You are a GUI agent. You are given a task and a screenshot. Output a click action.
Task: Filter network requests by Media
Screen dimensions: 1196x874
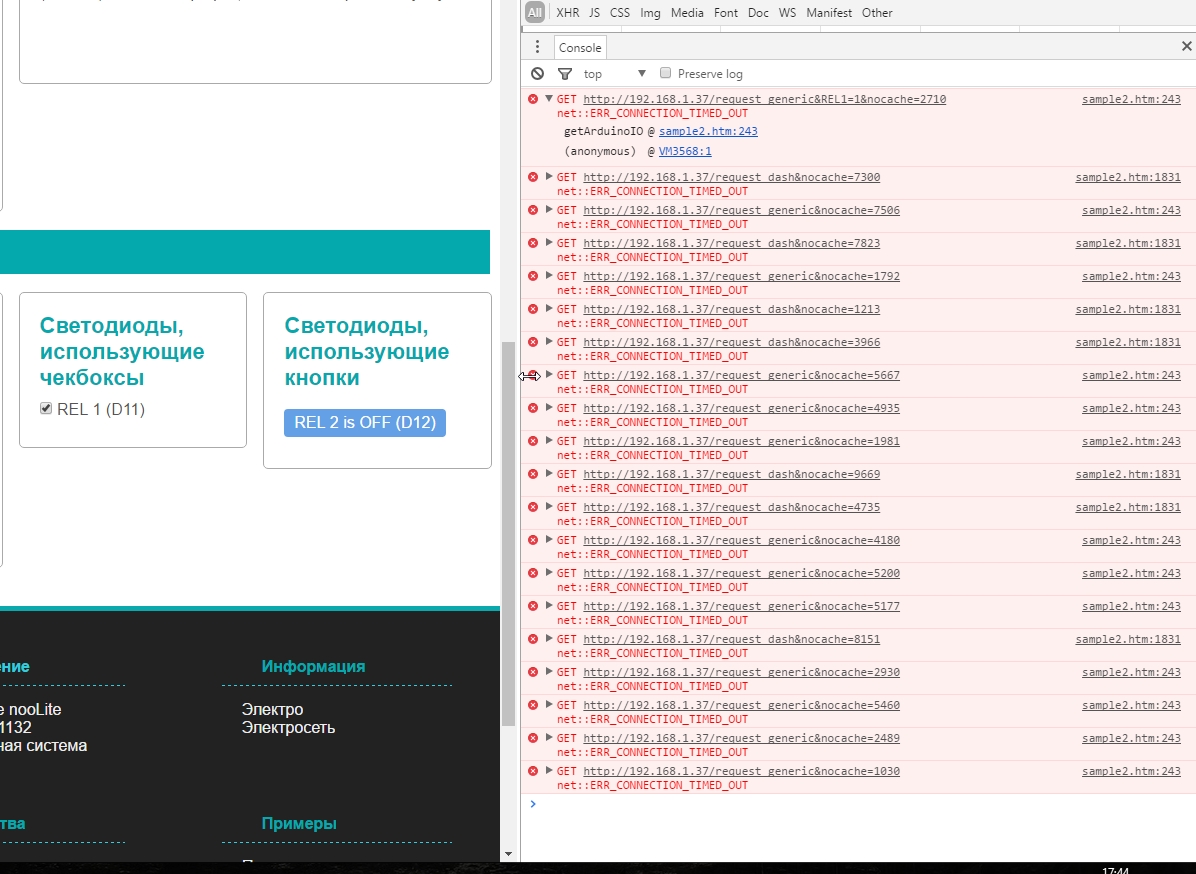click(687, 13)
